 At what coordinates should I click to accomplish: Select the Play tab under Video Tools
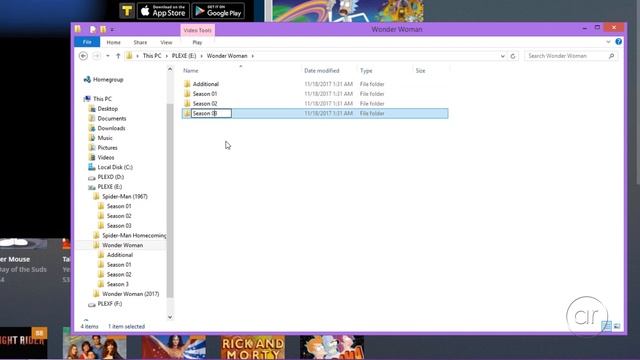point(197,42)
